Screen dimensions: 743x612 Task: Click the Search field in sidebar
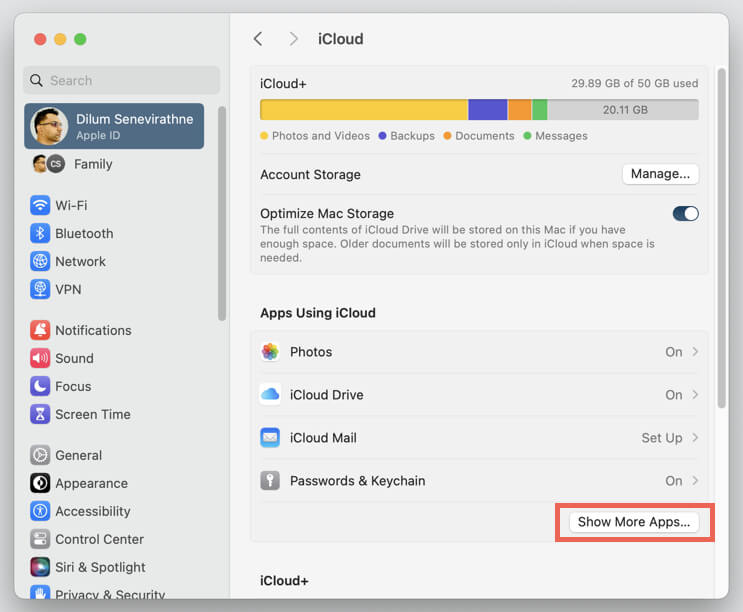(122, 81)
